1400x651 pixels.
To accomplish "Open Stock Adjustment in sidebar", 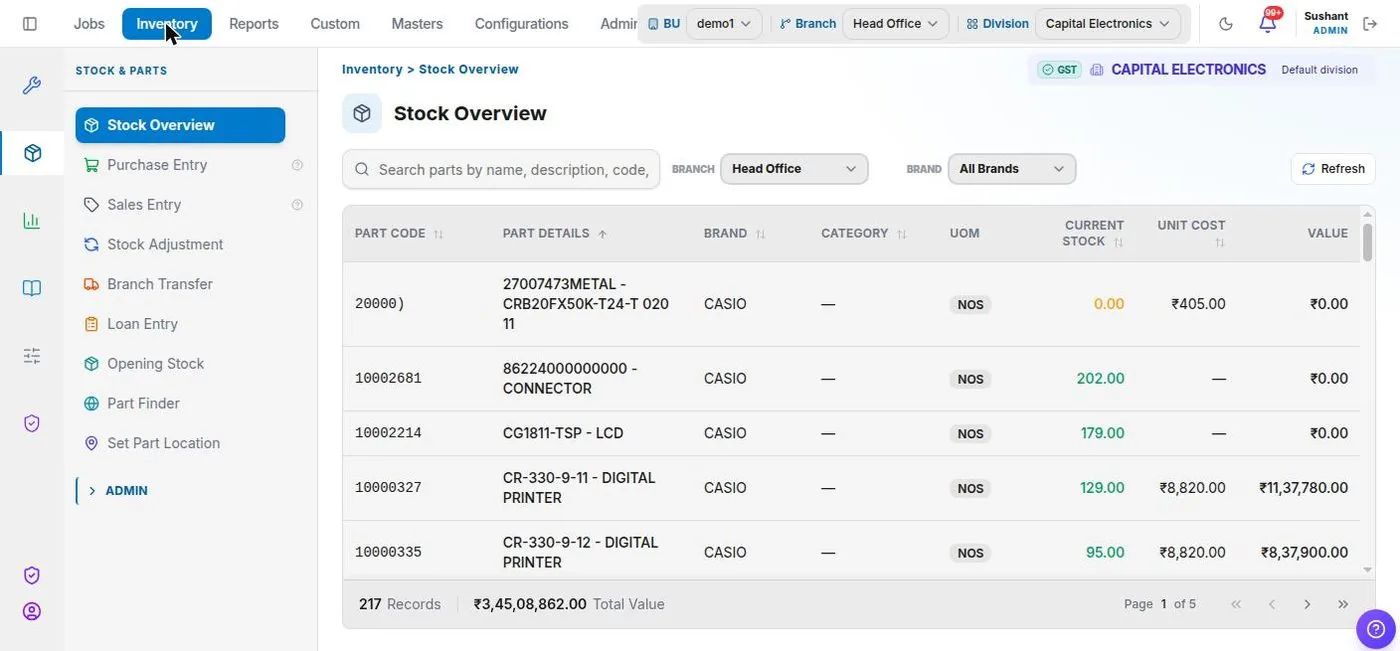I will [x=165, y=244].
